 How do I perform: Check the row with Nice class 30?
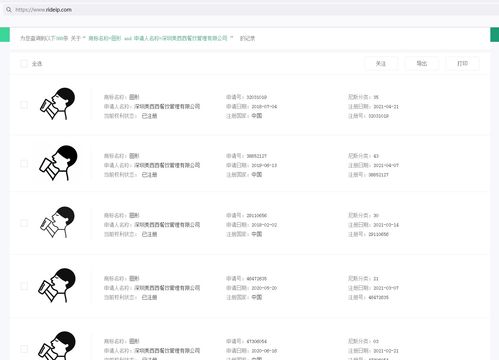[x=24, y=223]
